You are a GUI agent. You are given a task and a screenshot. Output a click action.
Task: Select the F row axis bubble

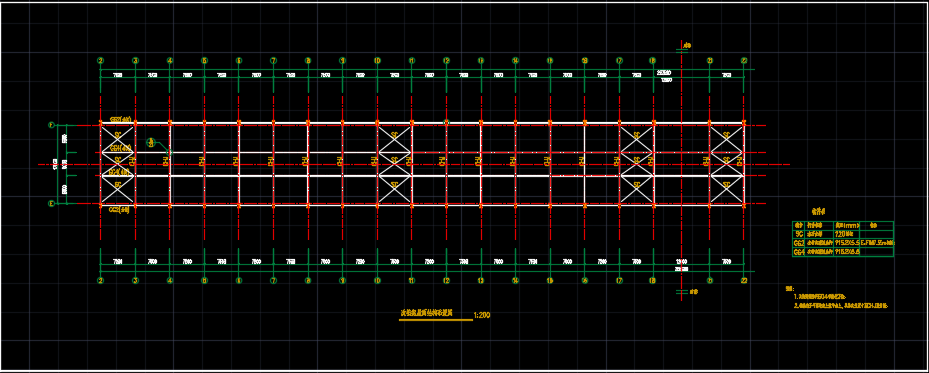point(51,125)
